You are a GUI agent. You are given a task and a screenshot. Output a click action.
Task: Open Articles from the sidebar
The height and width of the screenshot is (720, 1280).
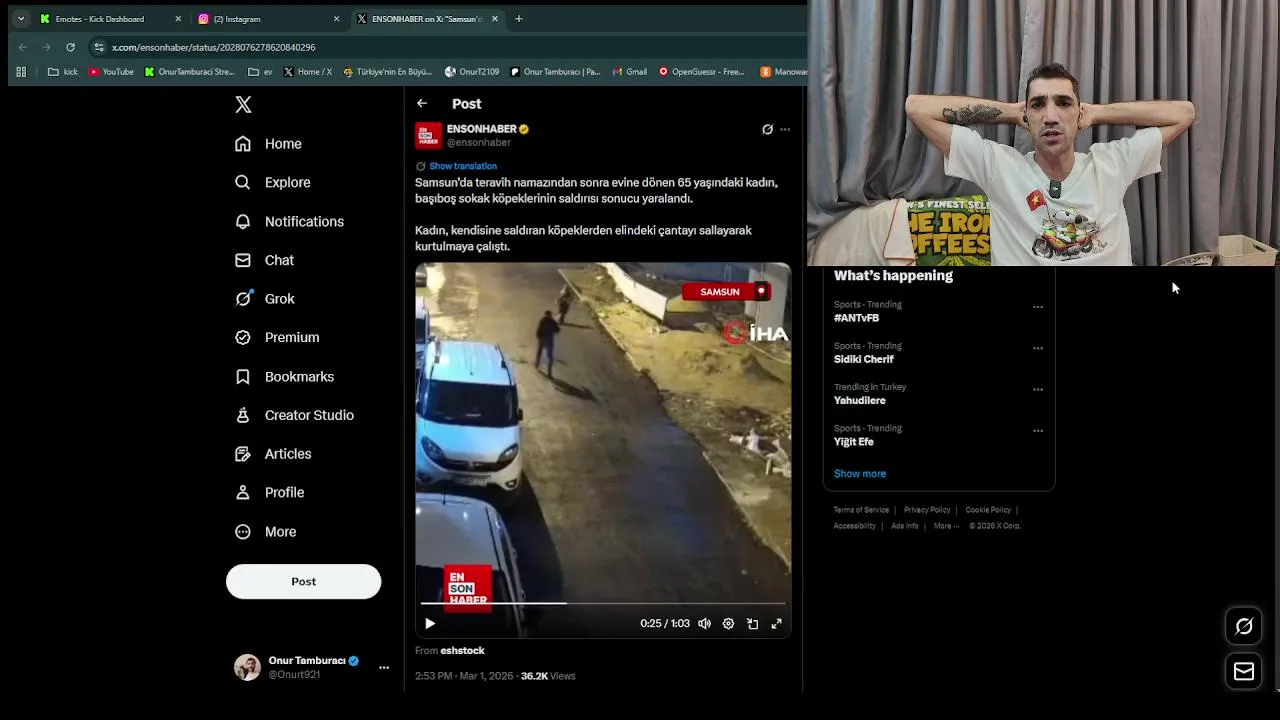tap(273, 454)
